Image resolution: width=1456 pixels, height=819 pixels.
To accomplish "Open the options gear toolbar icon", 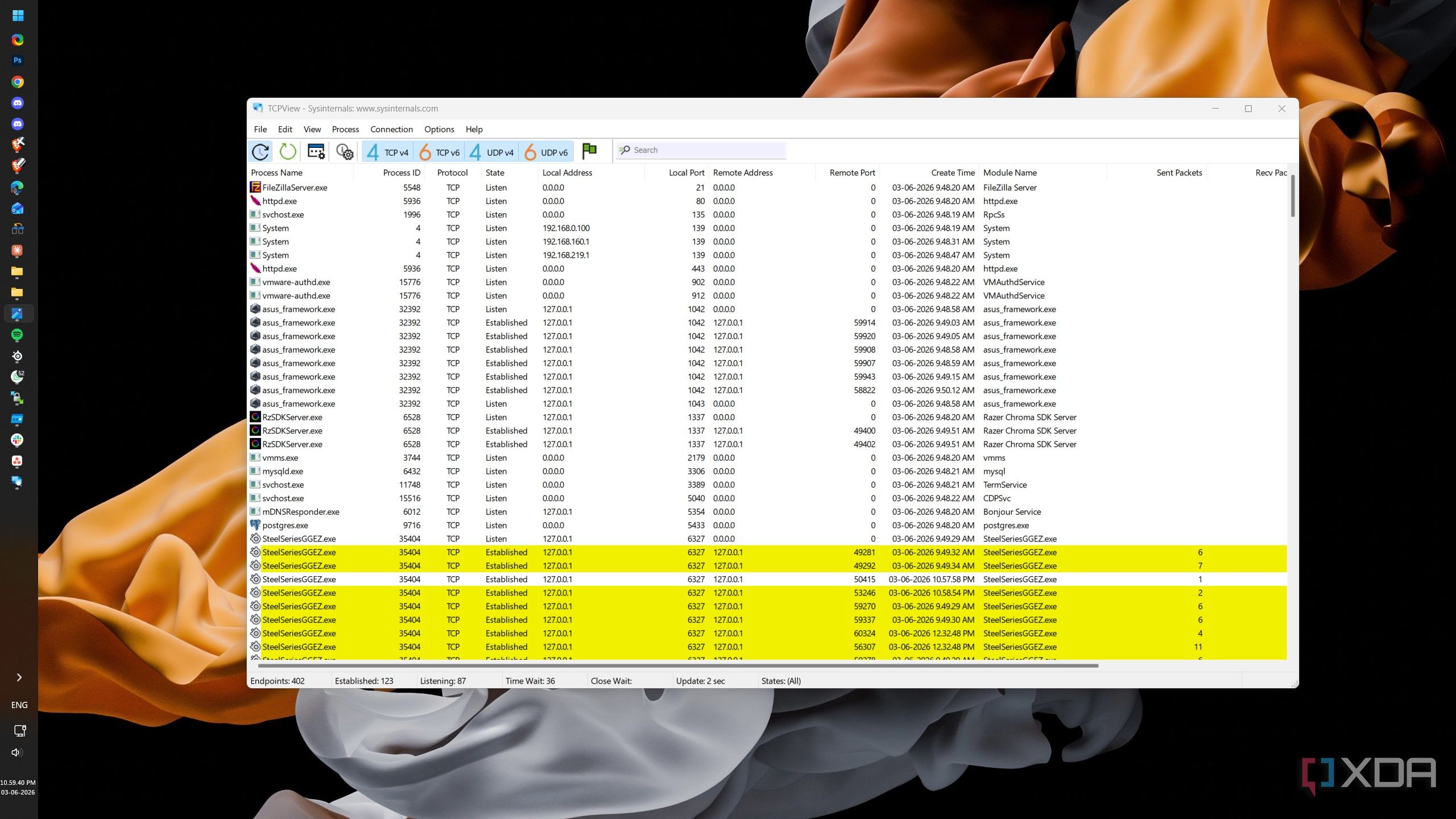I will 344,152.
